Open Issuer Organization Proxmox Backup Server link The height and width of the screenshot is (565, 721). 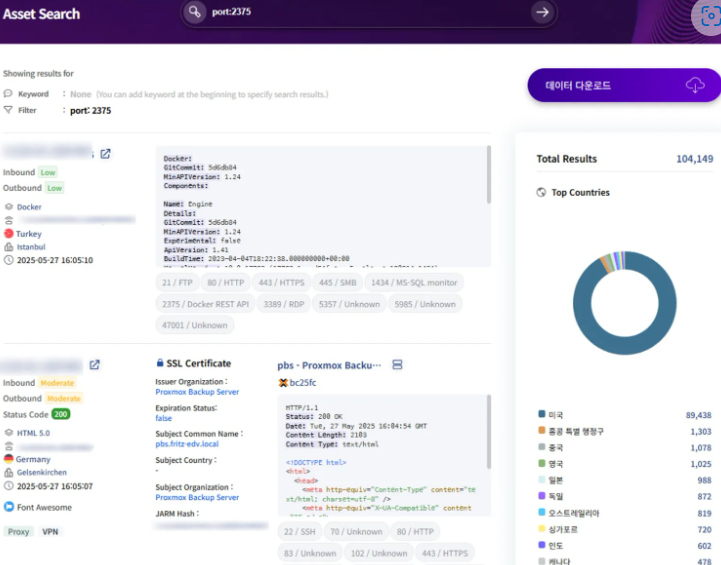point(197,392)
